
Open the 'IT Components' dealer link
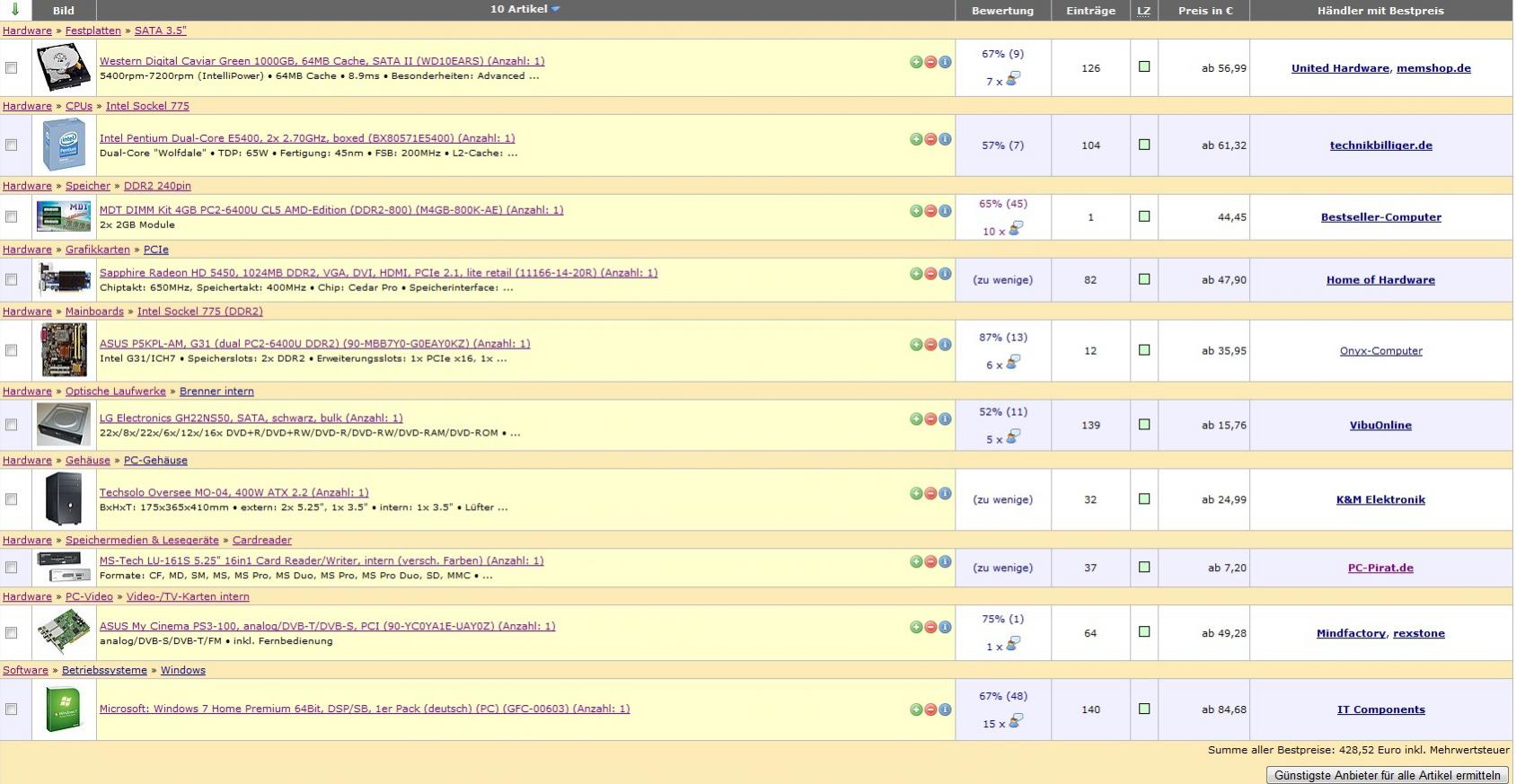point(1380,709)
